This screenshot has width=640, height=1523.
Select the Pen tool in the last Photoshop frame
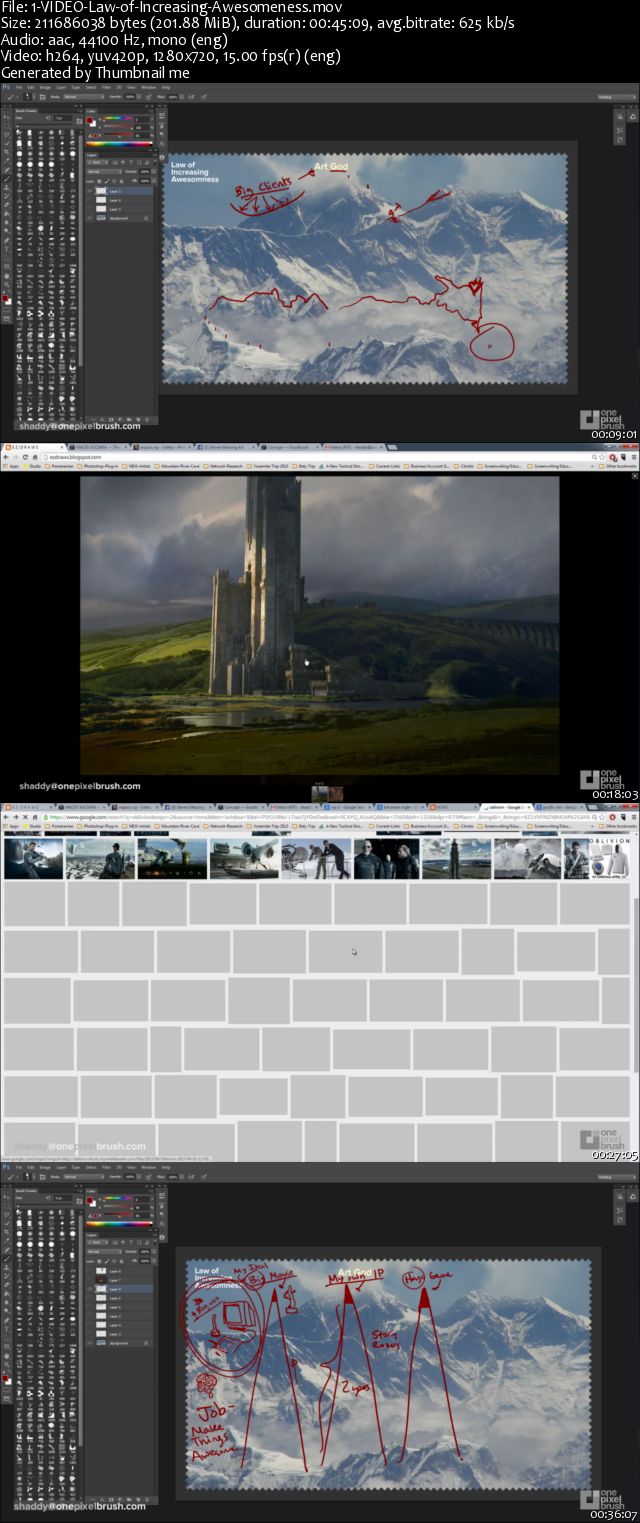tap(6, 1320)
